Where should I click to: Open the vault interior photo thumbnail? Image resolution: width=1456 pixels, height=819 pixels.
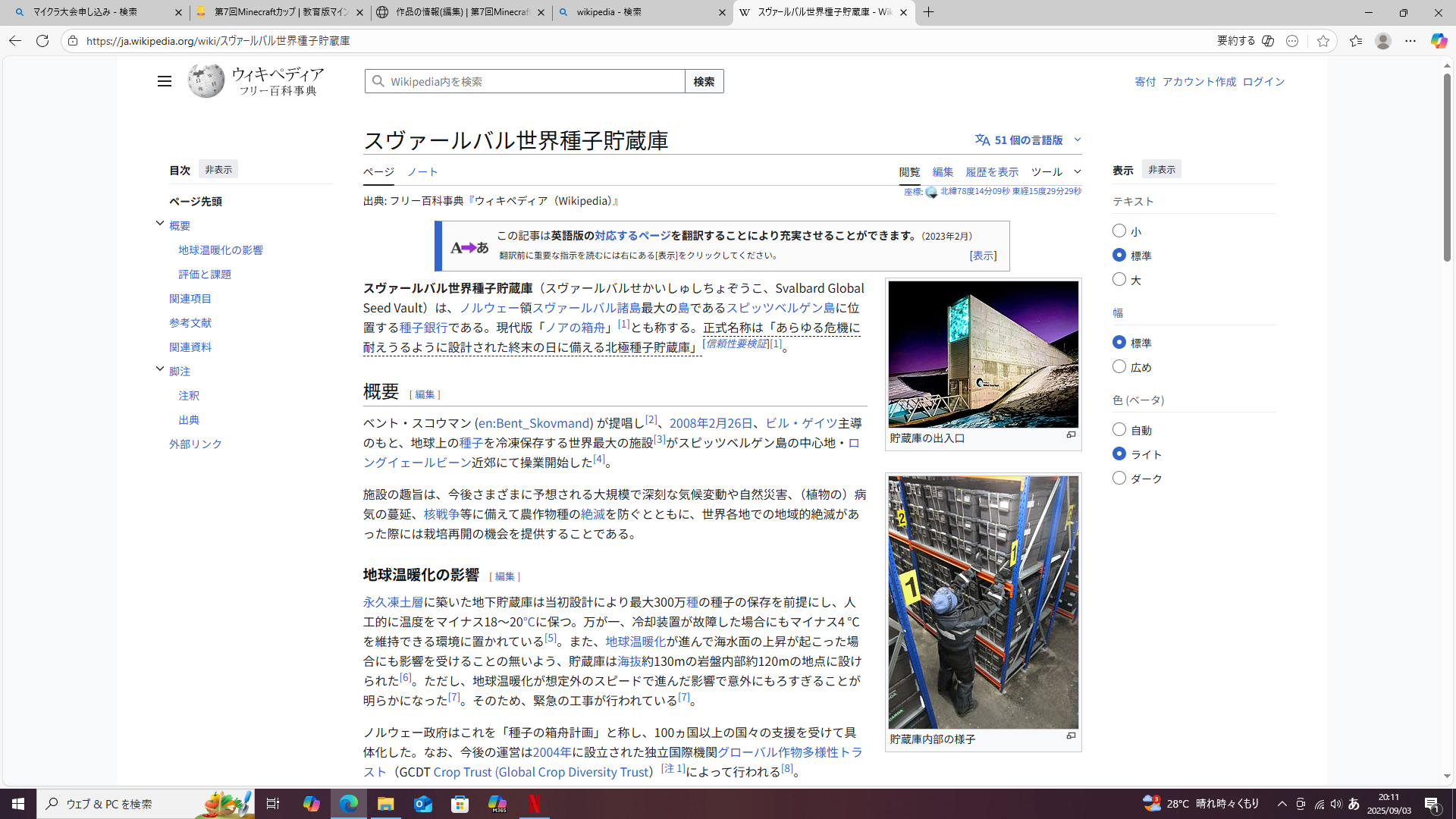click(x=984, y=602)
